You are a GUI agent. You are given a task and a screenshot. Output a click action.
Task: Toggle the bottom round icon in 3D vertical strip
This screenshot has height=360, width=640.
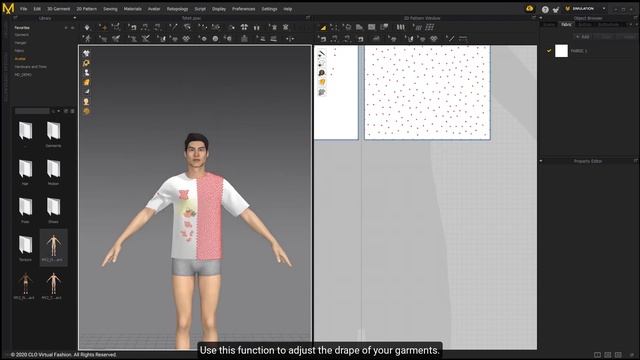pyautogui.click(x=86, y=111)
